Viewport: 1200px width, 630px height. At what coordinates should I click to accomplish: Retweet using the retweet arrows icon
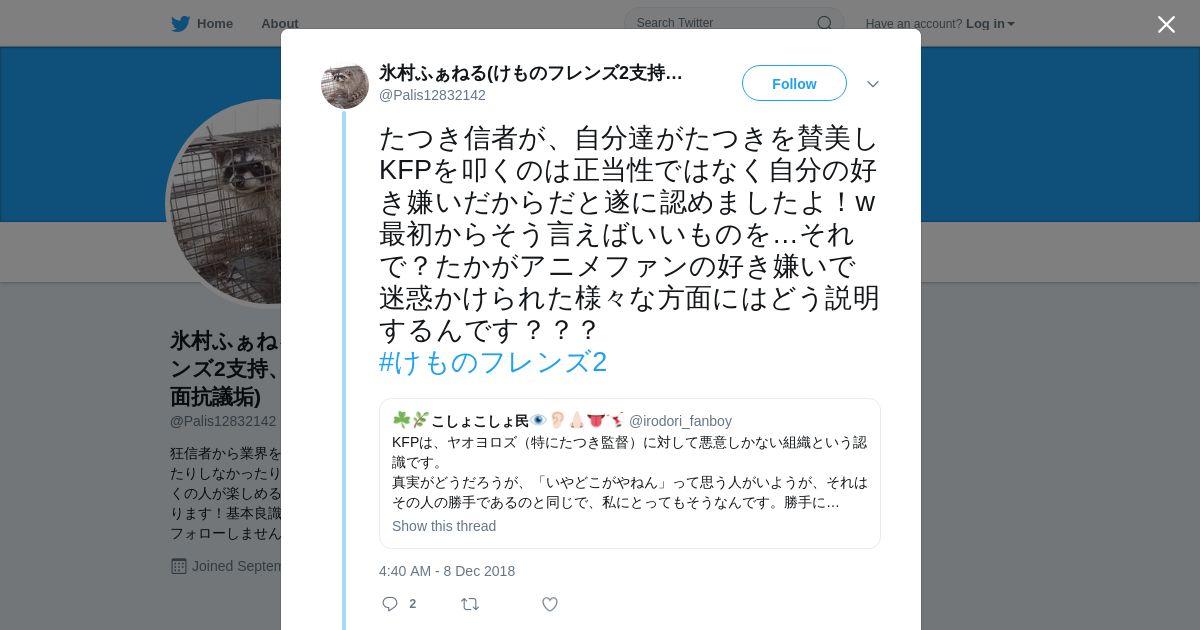point(470,604)
